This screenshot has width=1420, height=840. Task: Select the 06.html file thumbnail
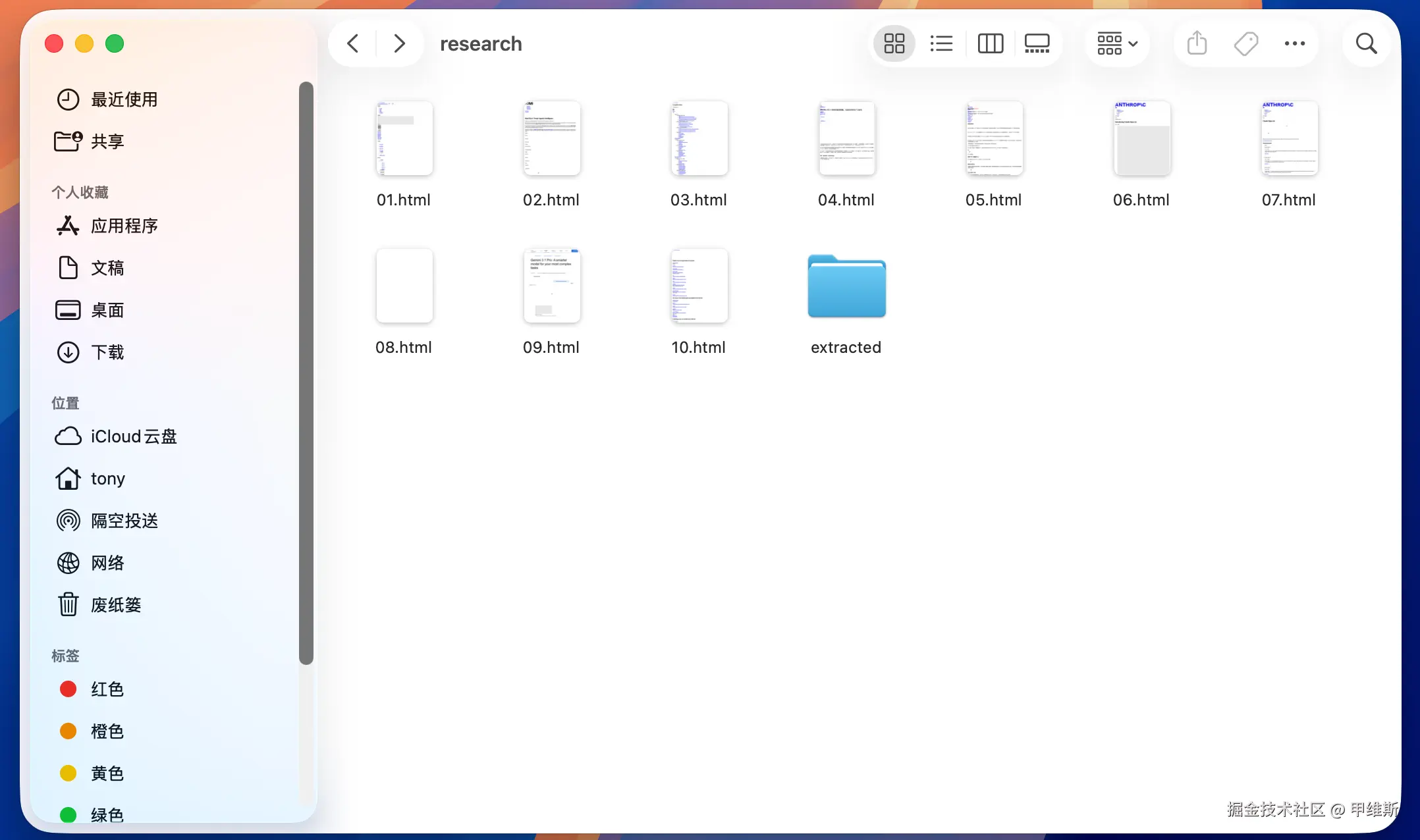1141,139
